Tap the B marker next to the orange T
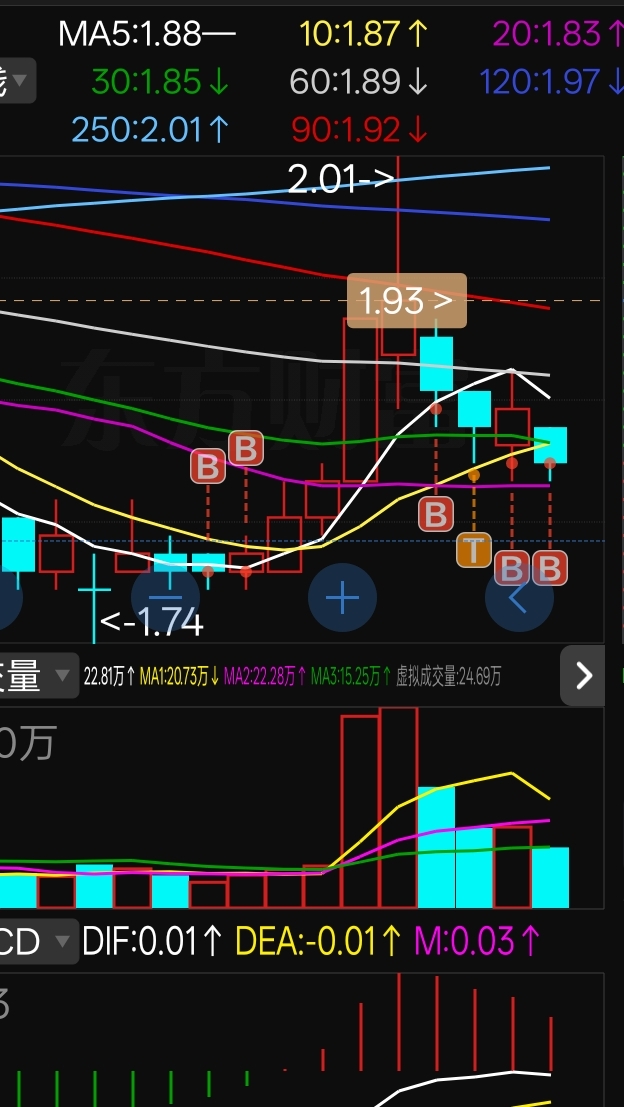The width and height of the screenshot is (624, 1107). coord(512,568)
